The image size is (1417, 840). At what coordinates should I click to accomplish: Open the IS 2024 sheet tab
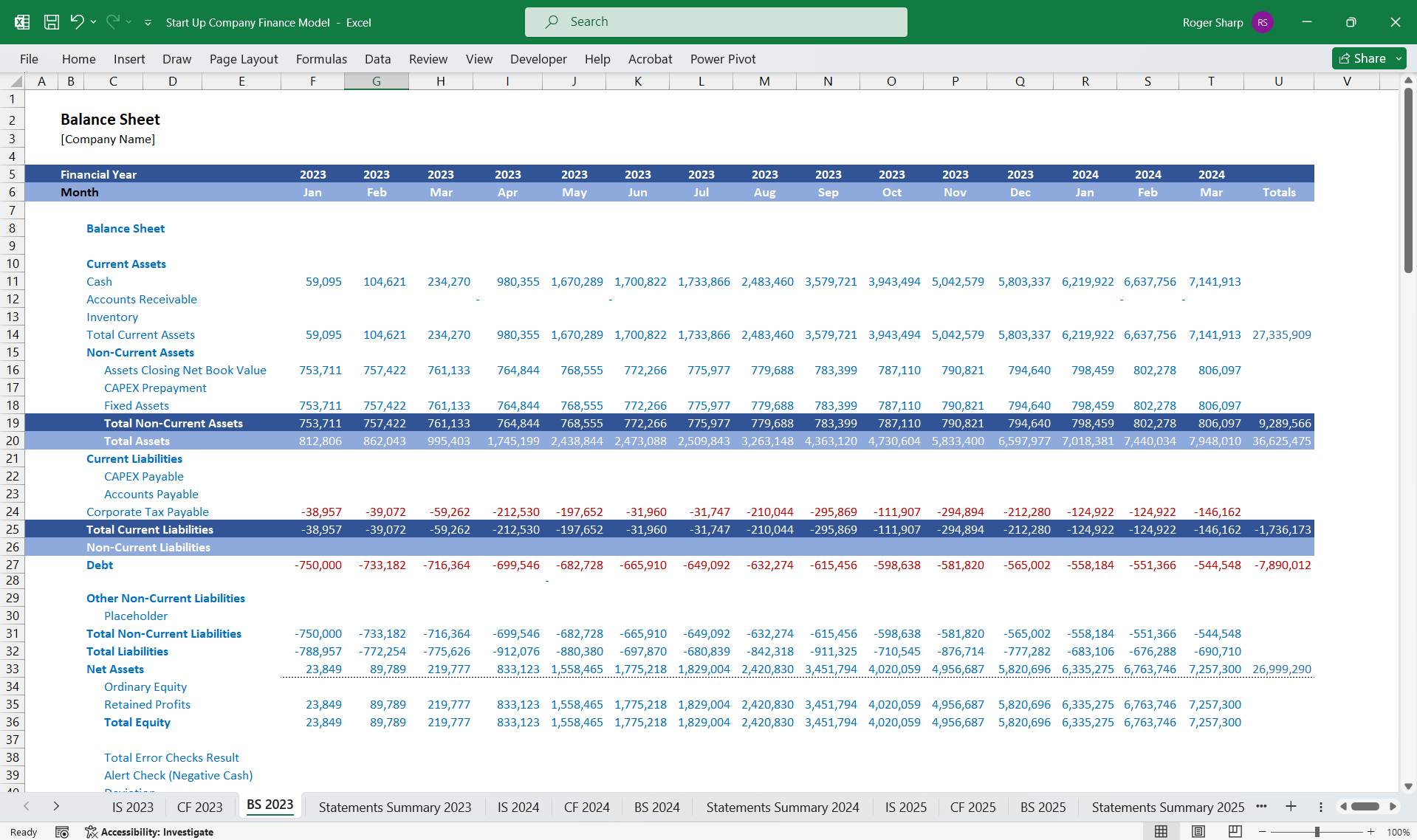[x=518, y=807]
